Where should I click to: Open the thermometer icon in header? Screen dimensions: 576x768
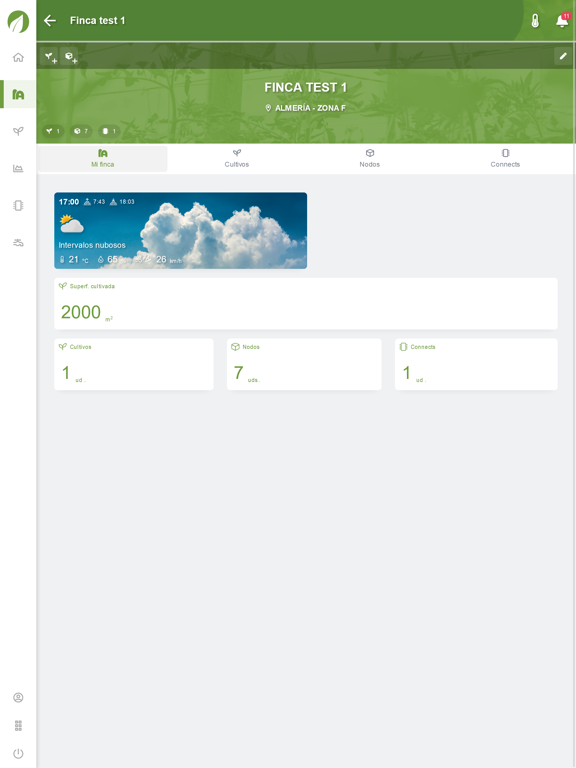coord(535,21)
